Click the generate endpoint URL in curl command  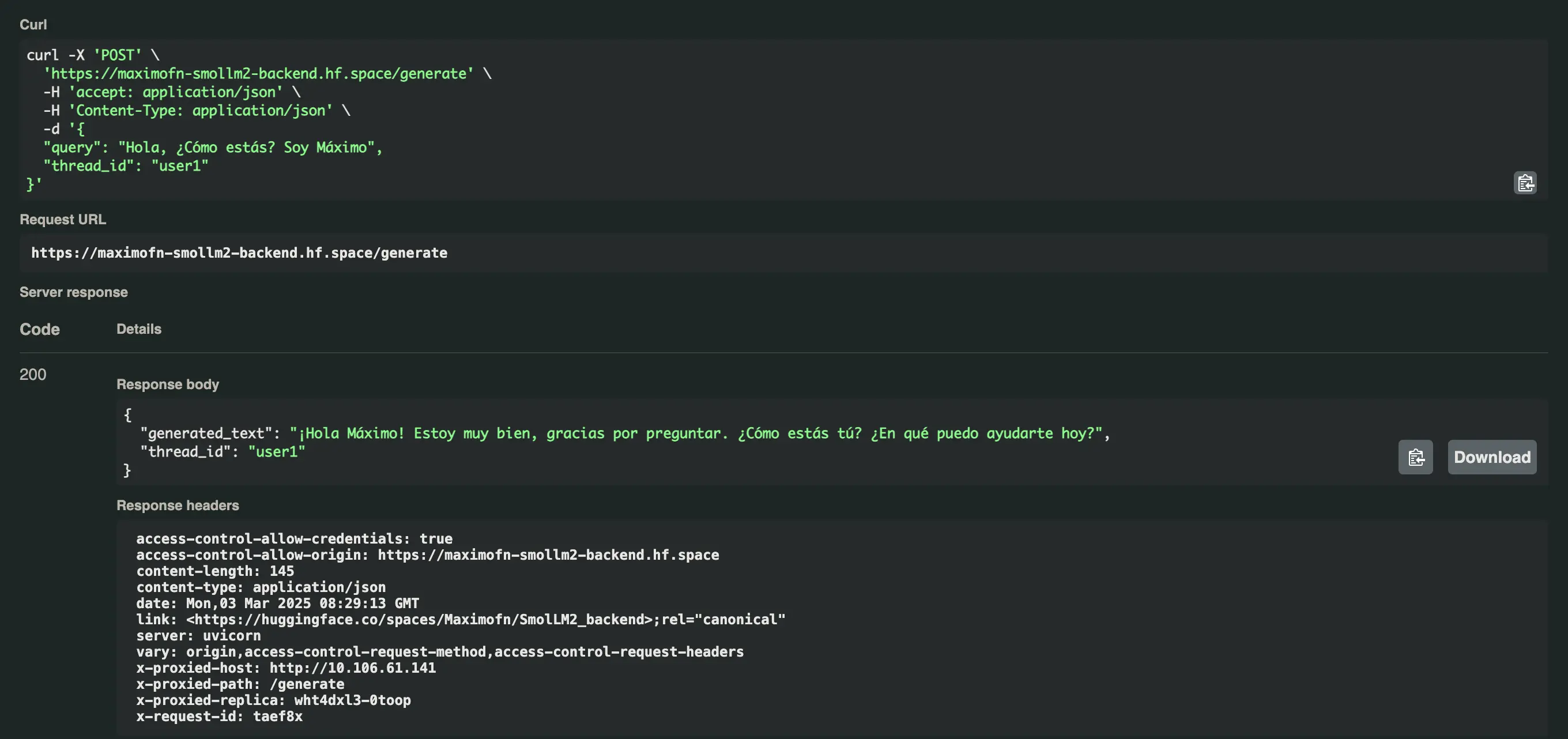[258, 74]
